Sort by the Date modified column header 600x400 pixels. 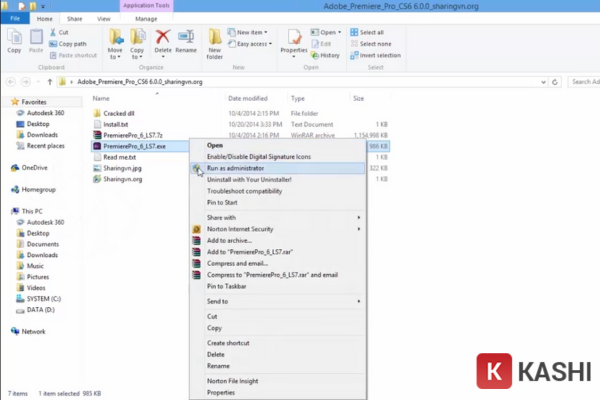(248, 98)
